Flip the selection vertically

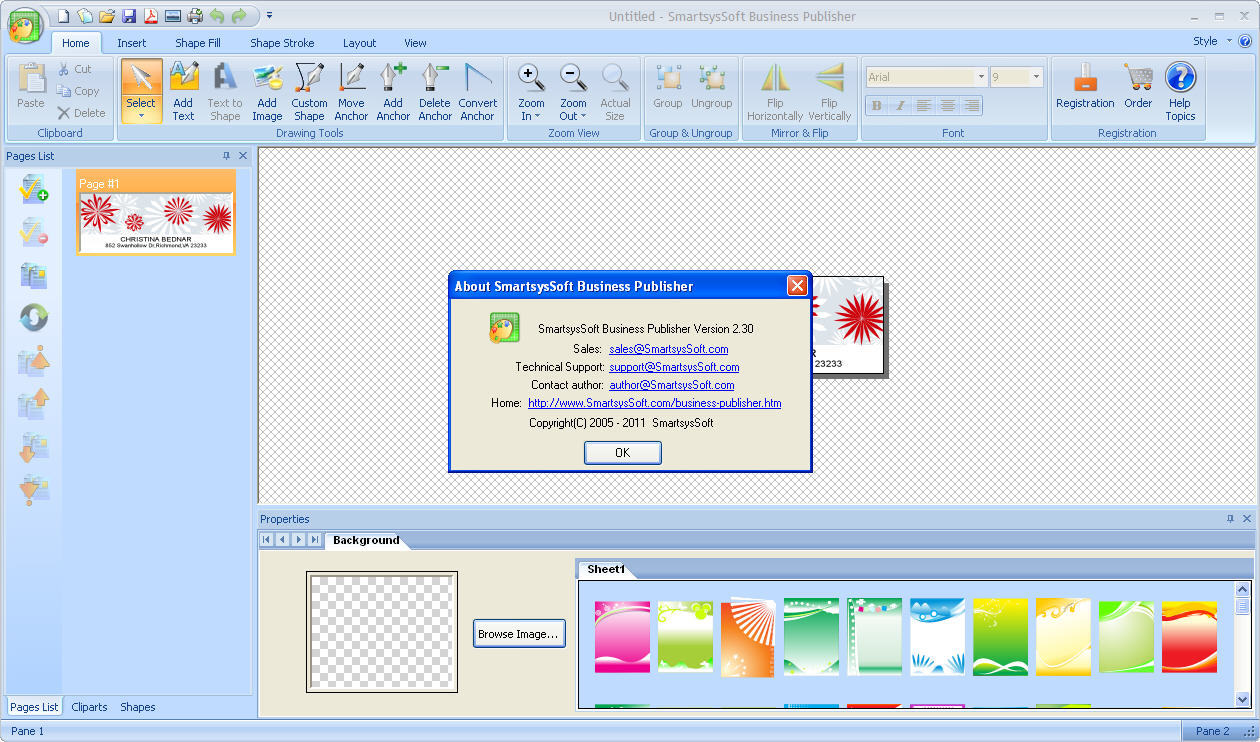829,91
